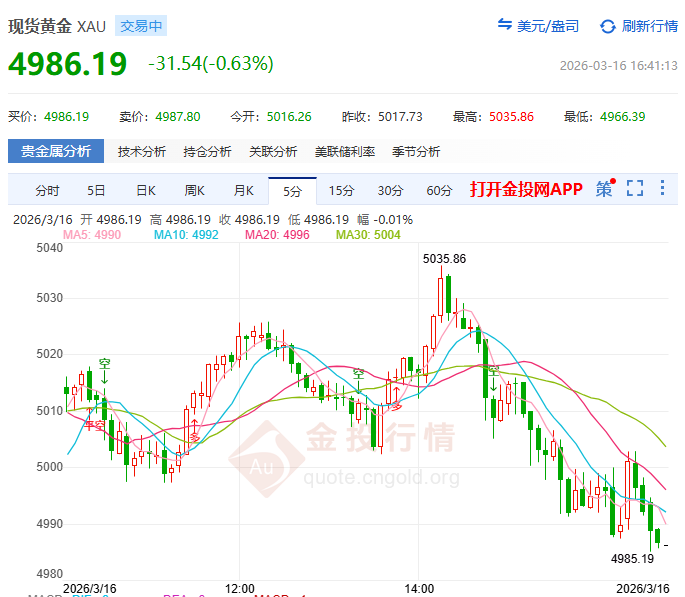Select the 贵金属分析 tab
The image size is (685, 597).
(x=56, y=151)
